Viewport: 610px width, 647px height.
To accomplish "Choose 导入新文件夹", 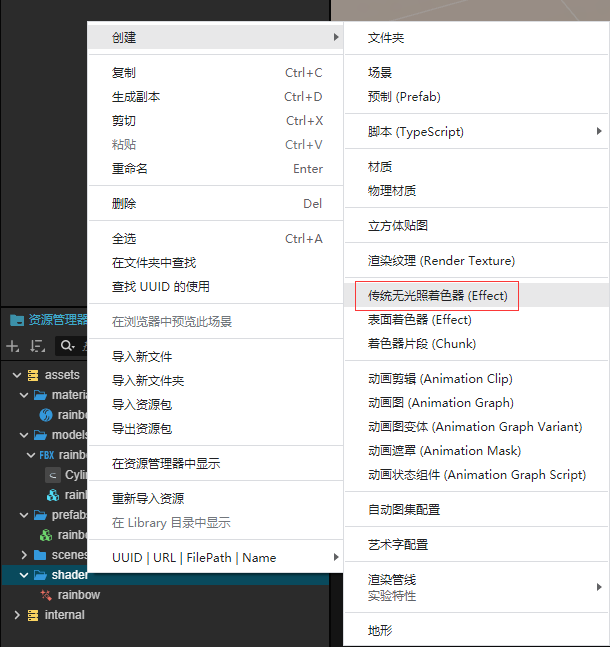I will [215, 380].
